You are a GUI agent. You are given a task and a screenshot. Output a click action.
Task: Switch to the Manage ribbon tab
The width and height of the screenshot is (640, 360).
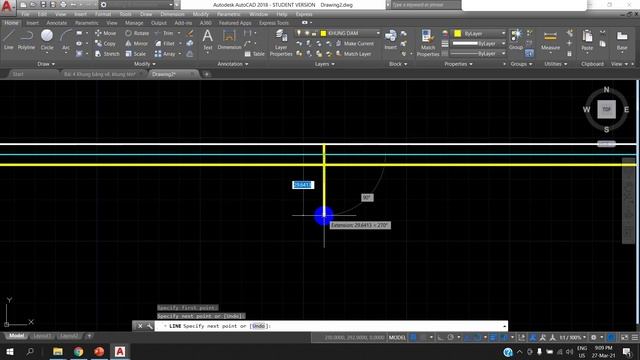(134, 23)
